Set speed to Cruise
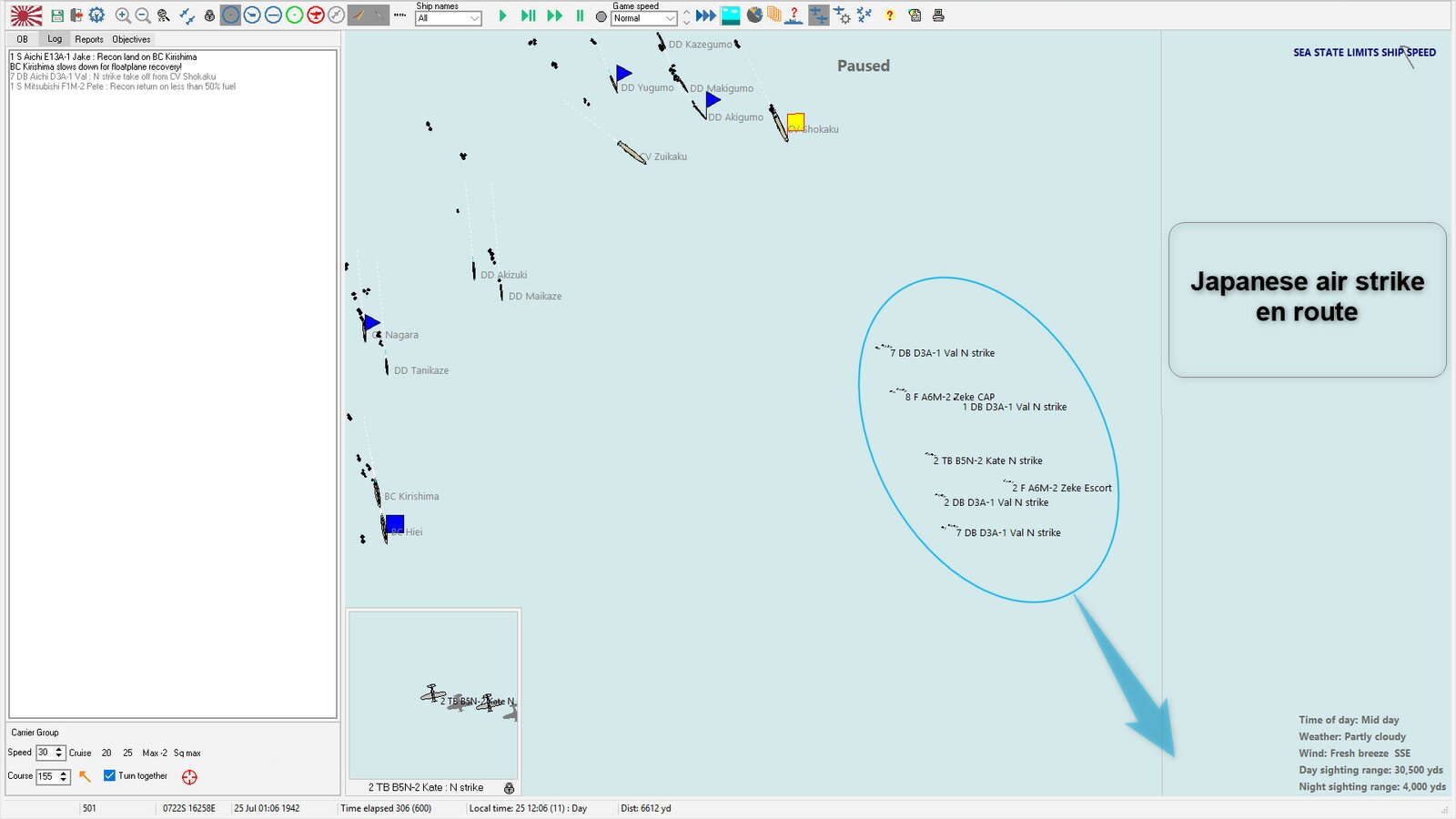The image size is (1456, 819). point(80,753)
